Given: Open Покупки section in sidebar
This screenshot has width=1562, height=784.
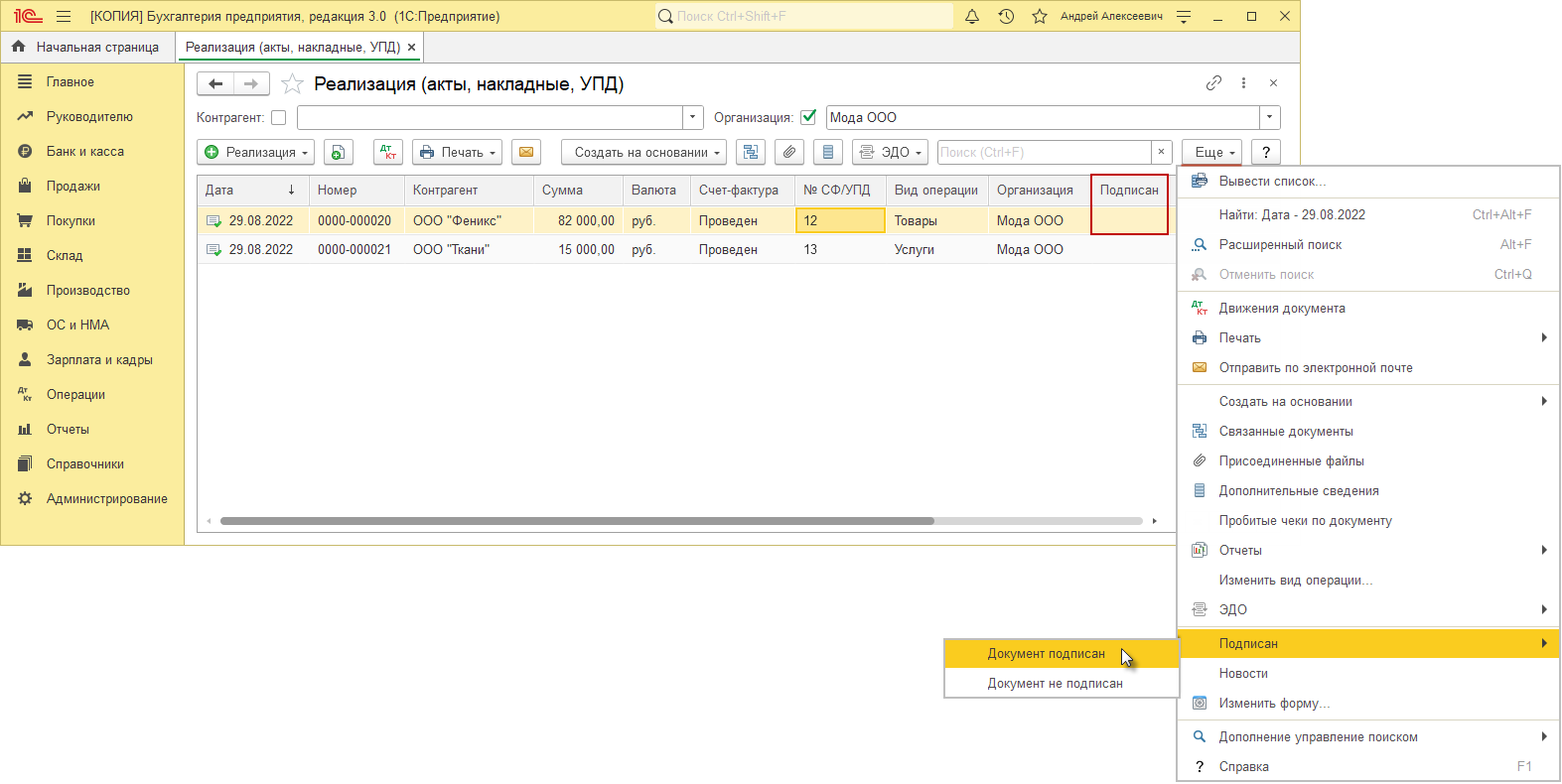Looking at the screenshot, I should click(x=71, y=221).
